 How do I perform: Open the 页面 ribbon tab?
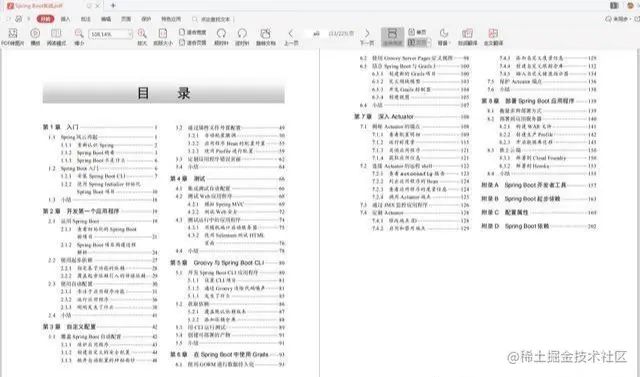point(126,19)
